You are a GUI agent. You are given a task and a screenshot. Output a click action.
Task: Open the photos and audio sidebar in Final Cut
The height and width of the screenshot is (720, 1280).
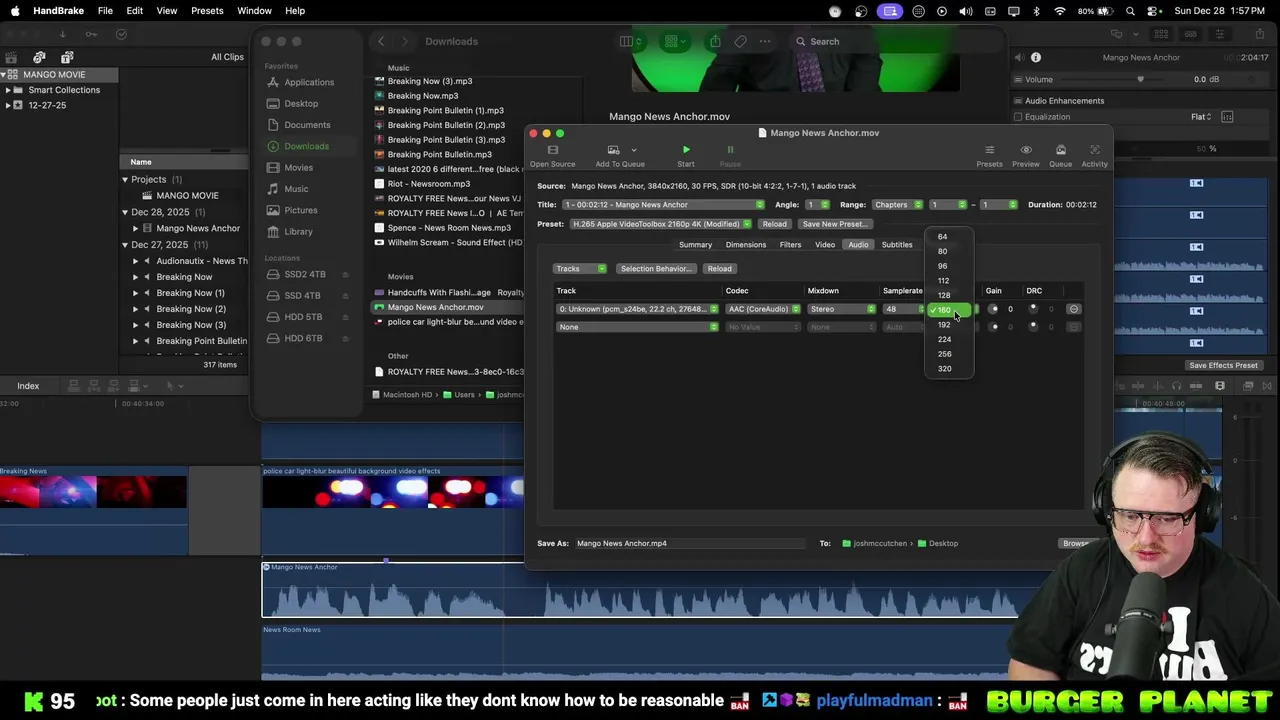[39, 58]
